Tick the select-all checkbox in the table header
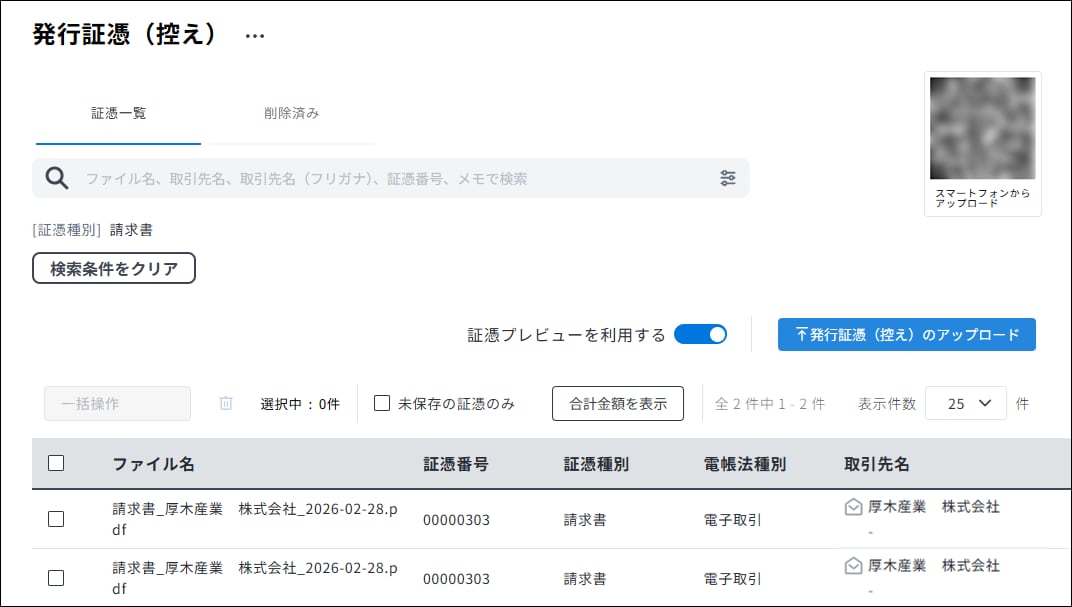 [56, 463]
